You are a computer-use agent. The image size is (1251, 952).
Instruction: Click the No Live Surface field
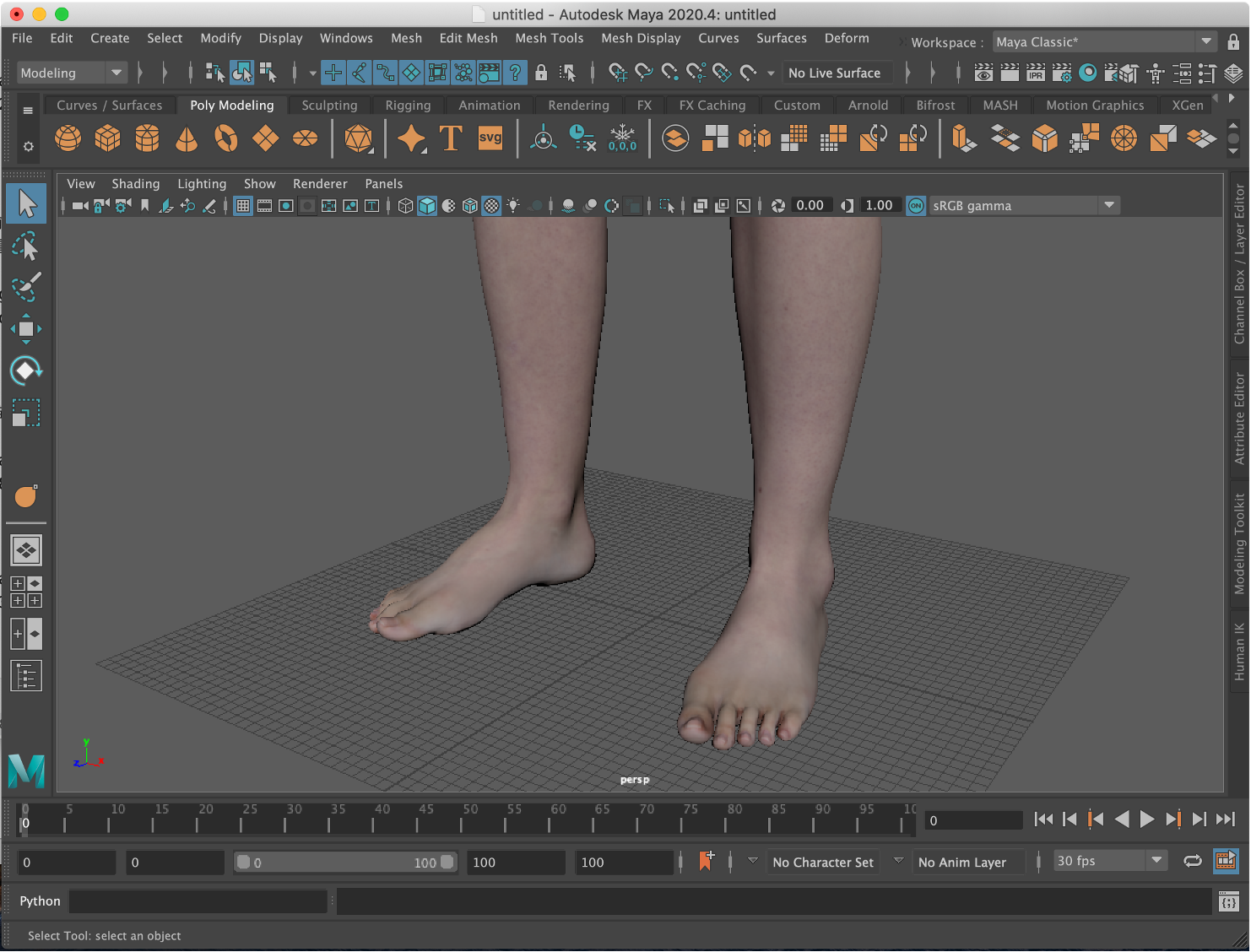click(834, 73)
